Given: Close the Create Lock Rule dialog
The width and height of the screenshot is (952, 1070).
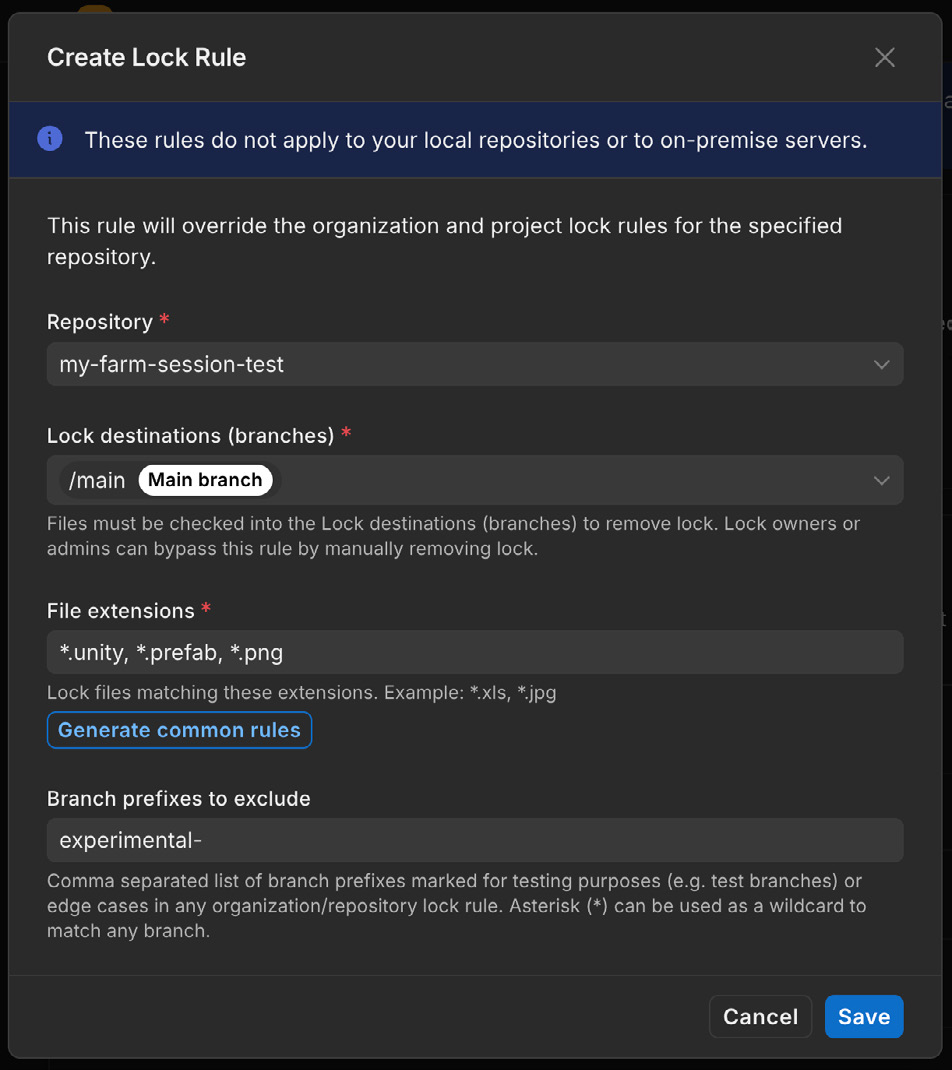Looking at the screenshot, I should tap(884, 57).
